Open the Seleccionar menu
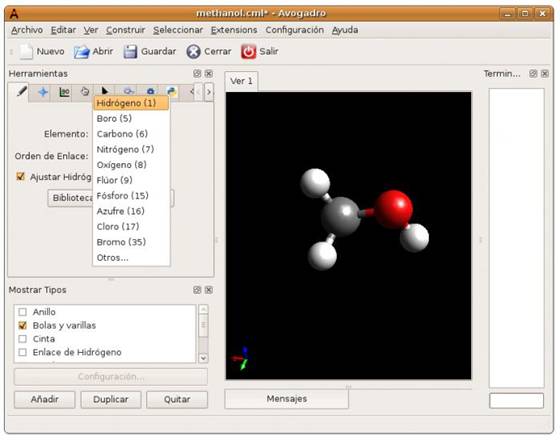The height and width of the screenshot is (440, 560). (178, 30)
